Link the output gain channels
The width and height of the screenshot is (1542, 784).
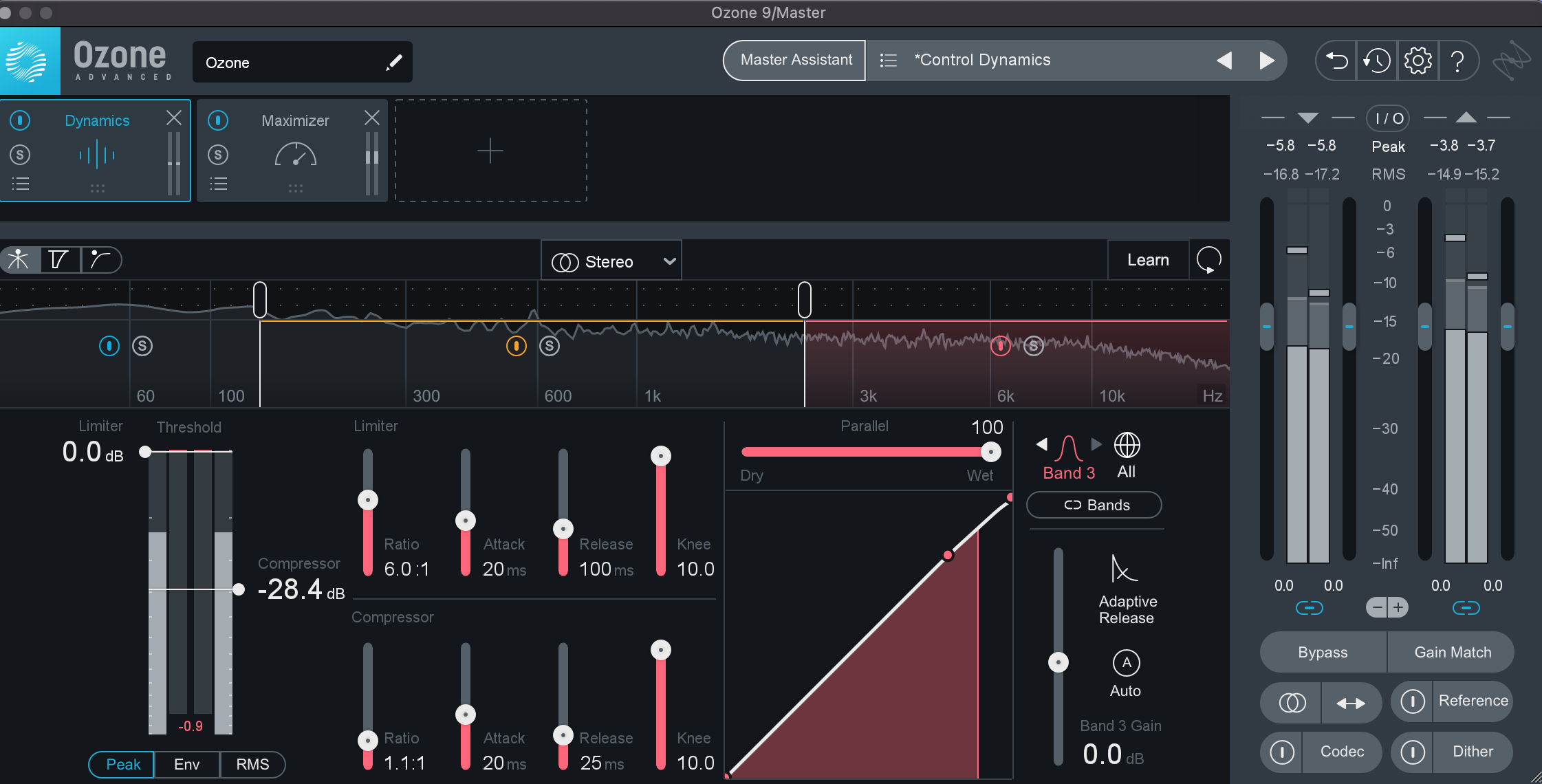pos(1466,608)
